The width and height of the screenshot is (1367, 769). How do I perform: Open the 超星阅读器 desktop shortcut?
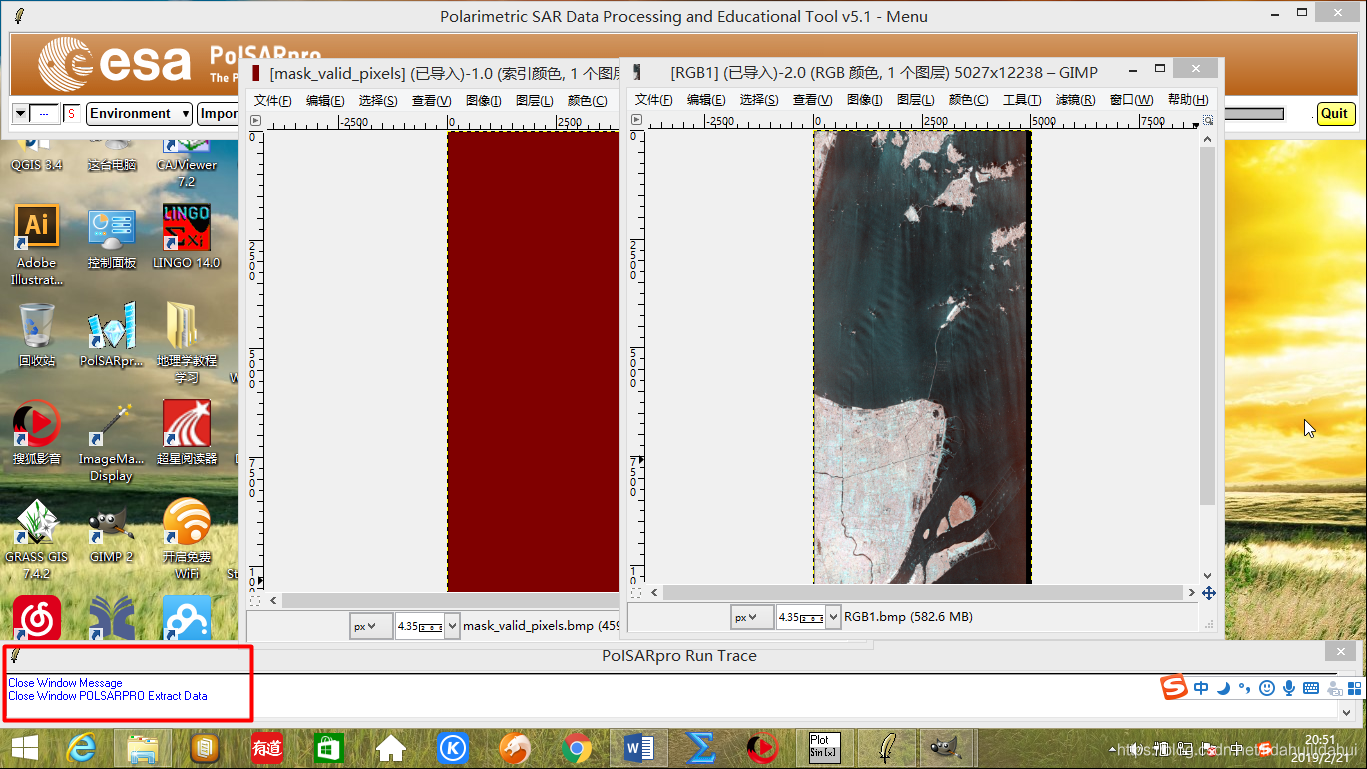(186, 433)
